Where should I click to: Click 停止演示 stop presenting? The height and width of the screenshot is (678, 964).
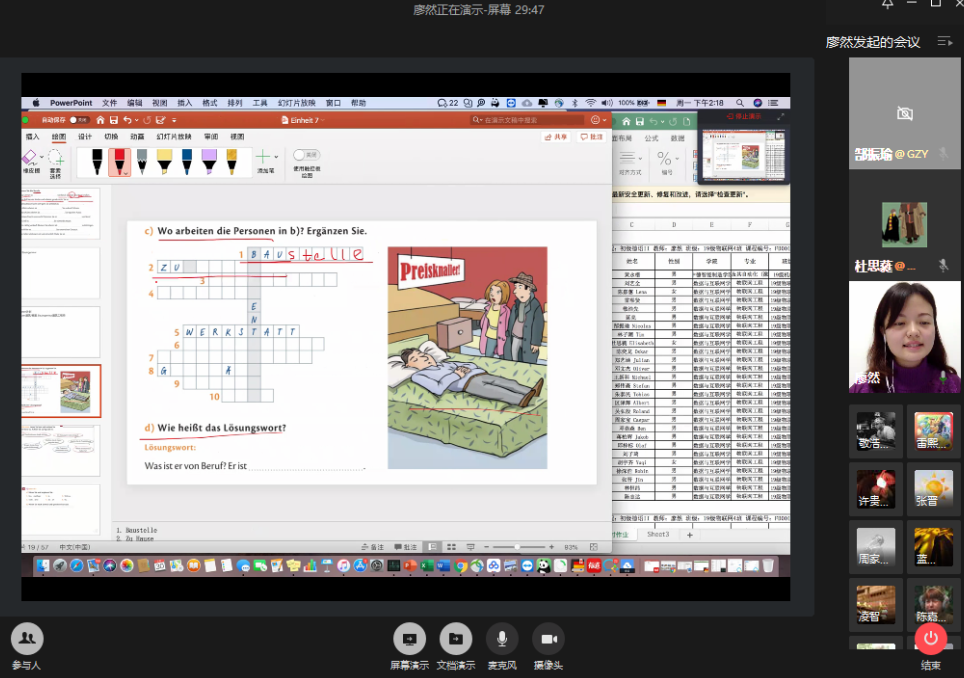click(744, 116)
